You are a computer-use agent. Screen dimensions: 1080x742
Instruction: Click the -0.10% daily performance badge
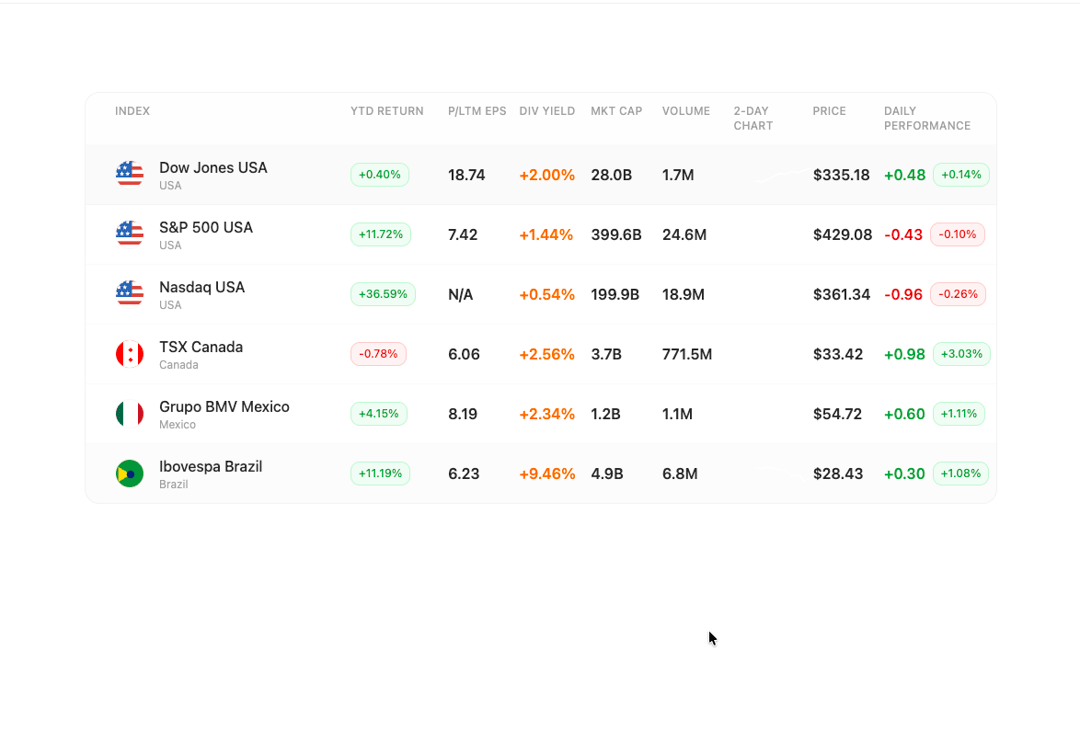[x=957, y=234]
